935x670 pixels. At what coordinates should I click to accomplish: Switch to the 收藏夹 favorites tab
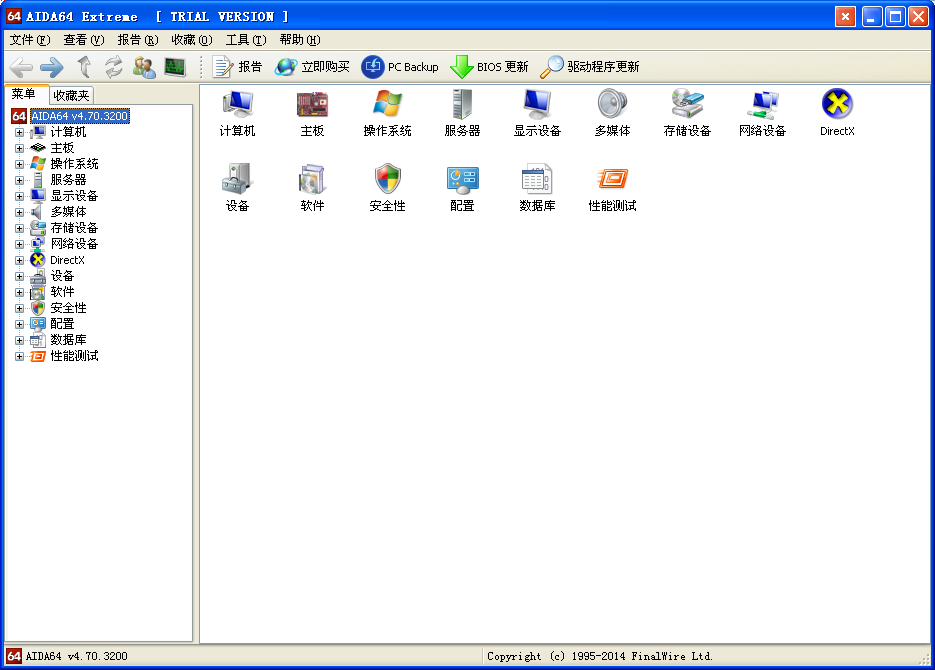[x=71, y=95]
